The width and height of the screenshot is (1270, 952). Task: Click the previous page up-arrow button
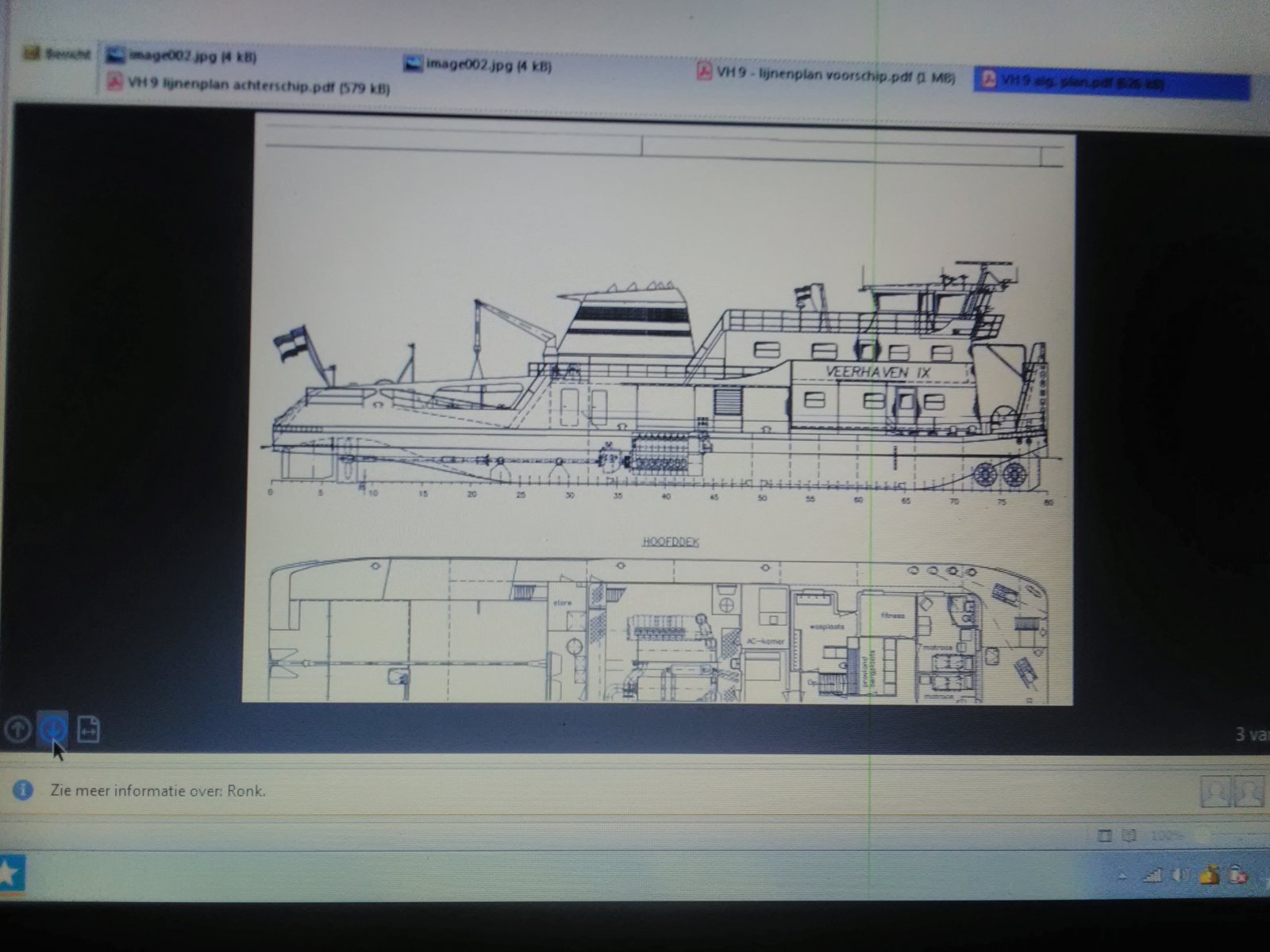coord(17,728)
